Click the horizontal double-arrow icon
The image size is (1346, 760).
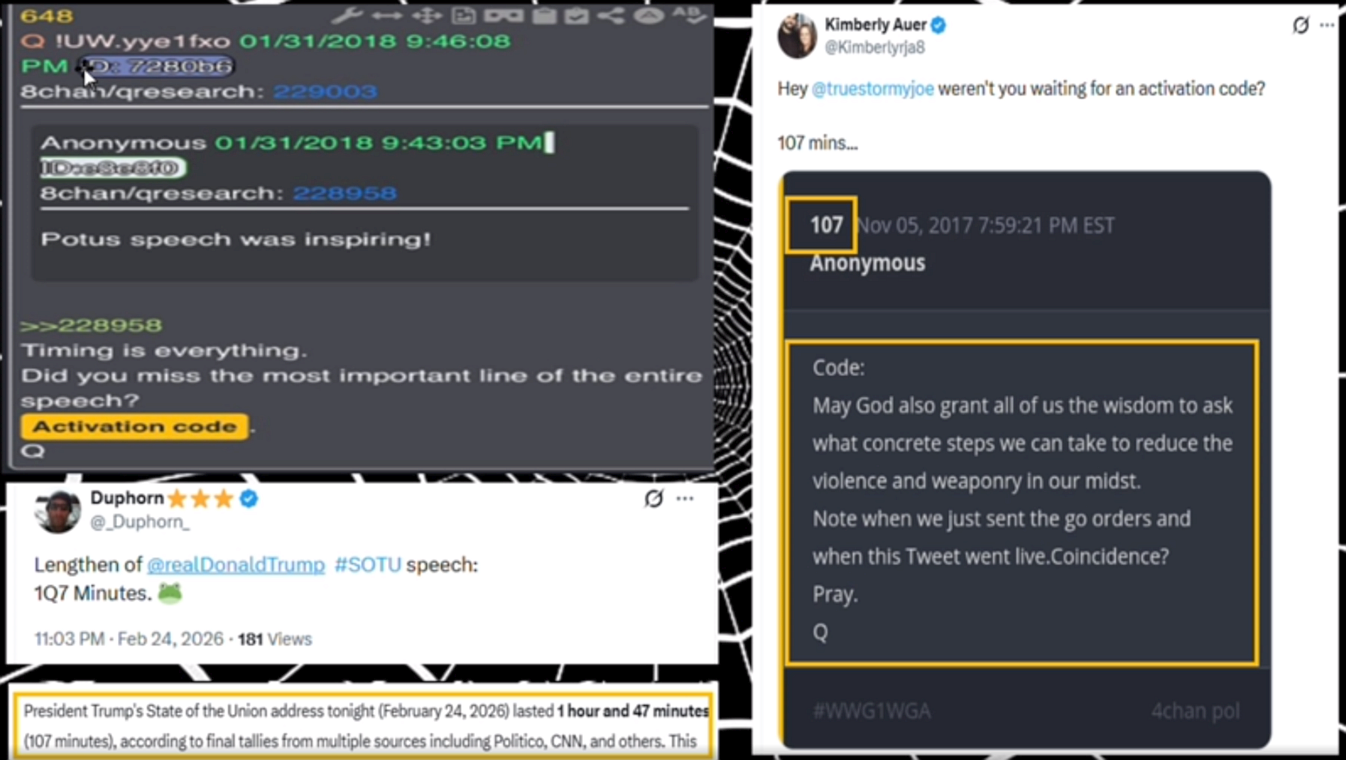tap(387, 16)
